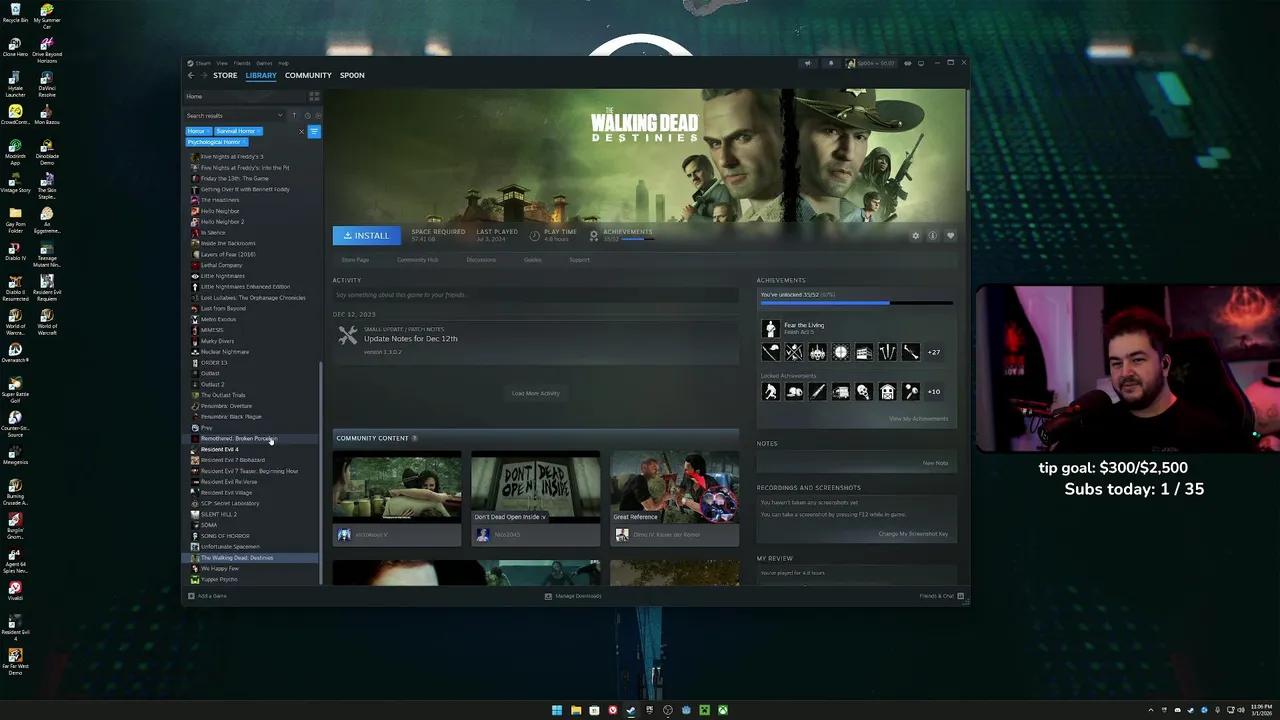Go forward with the Steam forward arrow

(x=203, y=75)
